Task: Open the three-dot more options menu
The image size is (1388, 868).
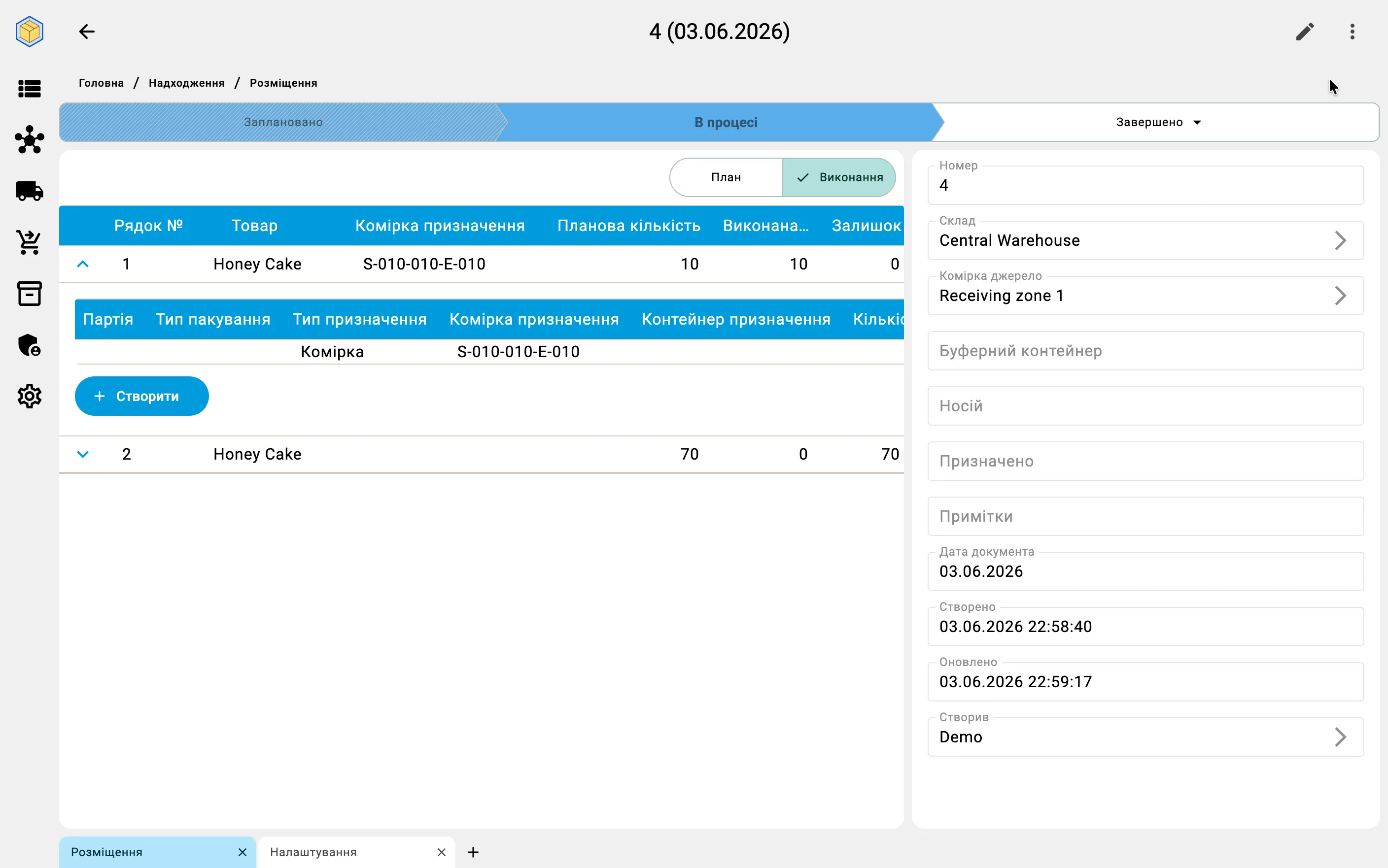Action: 1353,31
